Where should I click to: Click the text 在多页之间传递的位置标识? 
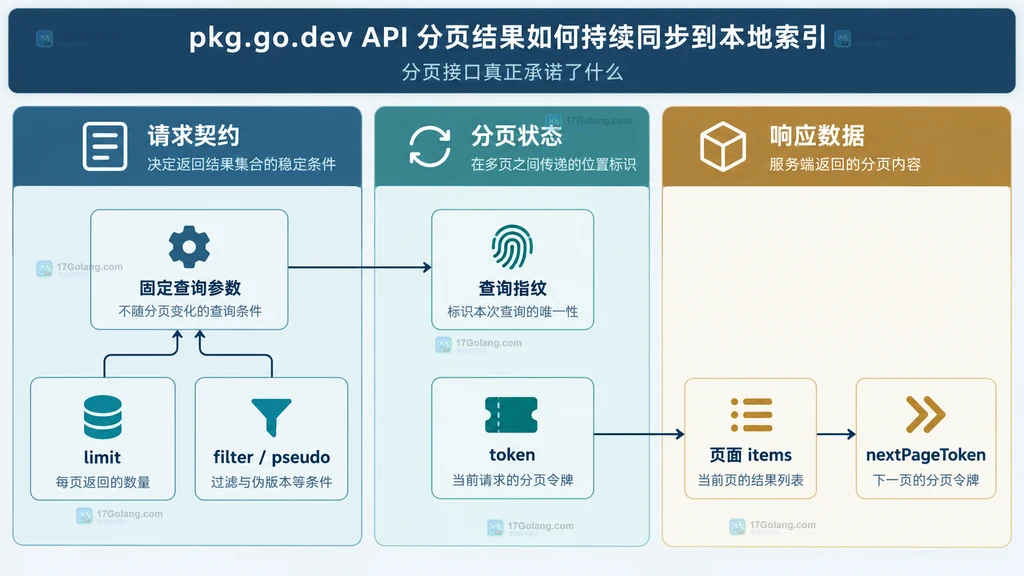[x=553, y=164]
